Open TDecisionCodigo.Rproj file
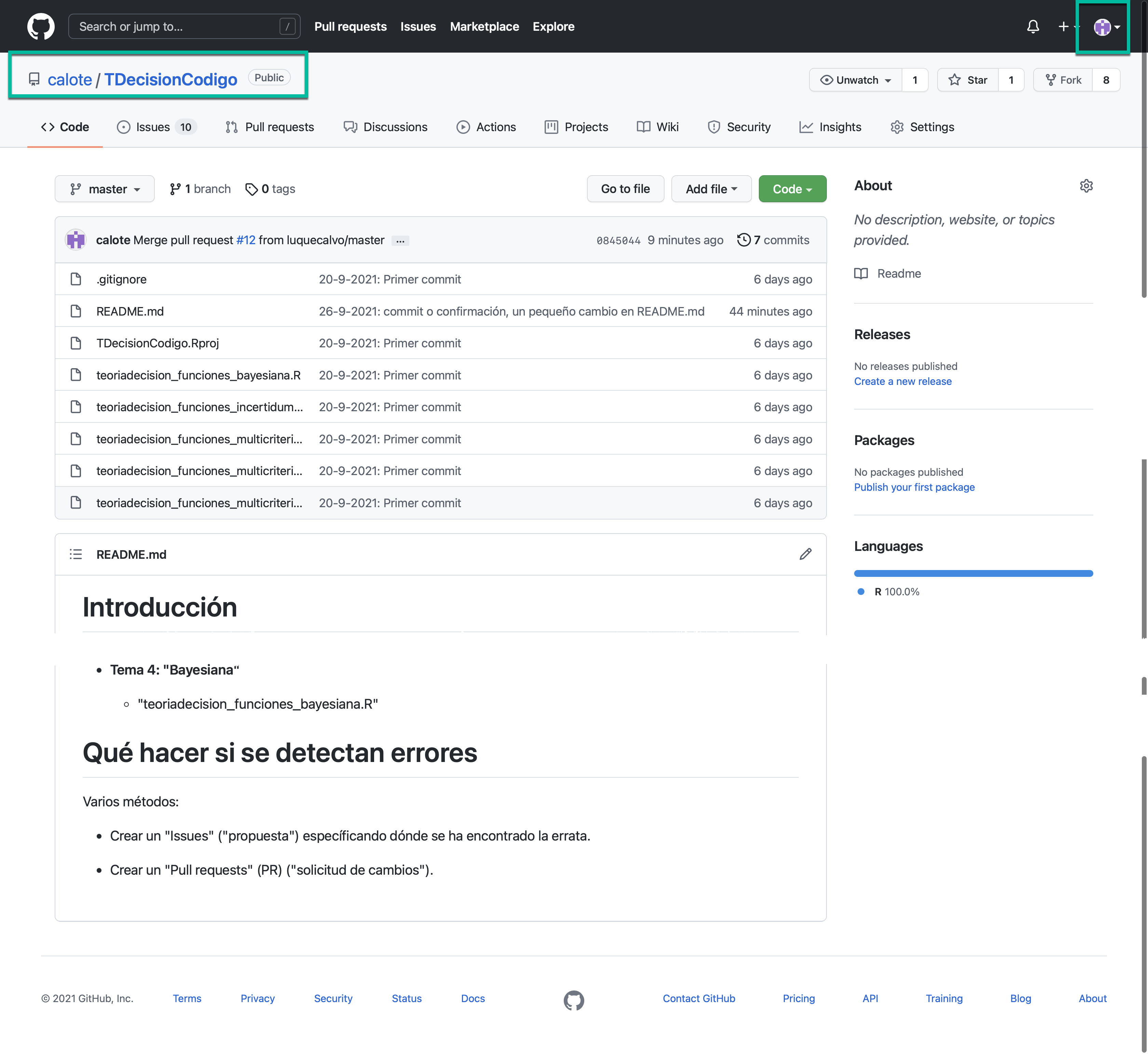Viewport: 1148px width, 1054px height. click(158, 343)
